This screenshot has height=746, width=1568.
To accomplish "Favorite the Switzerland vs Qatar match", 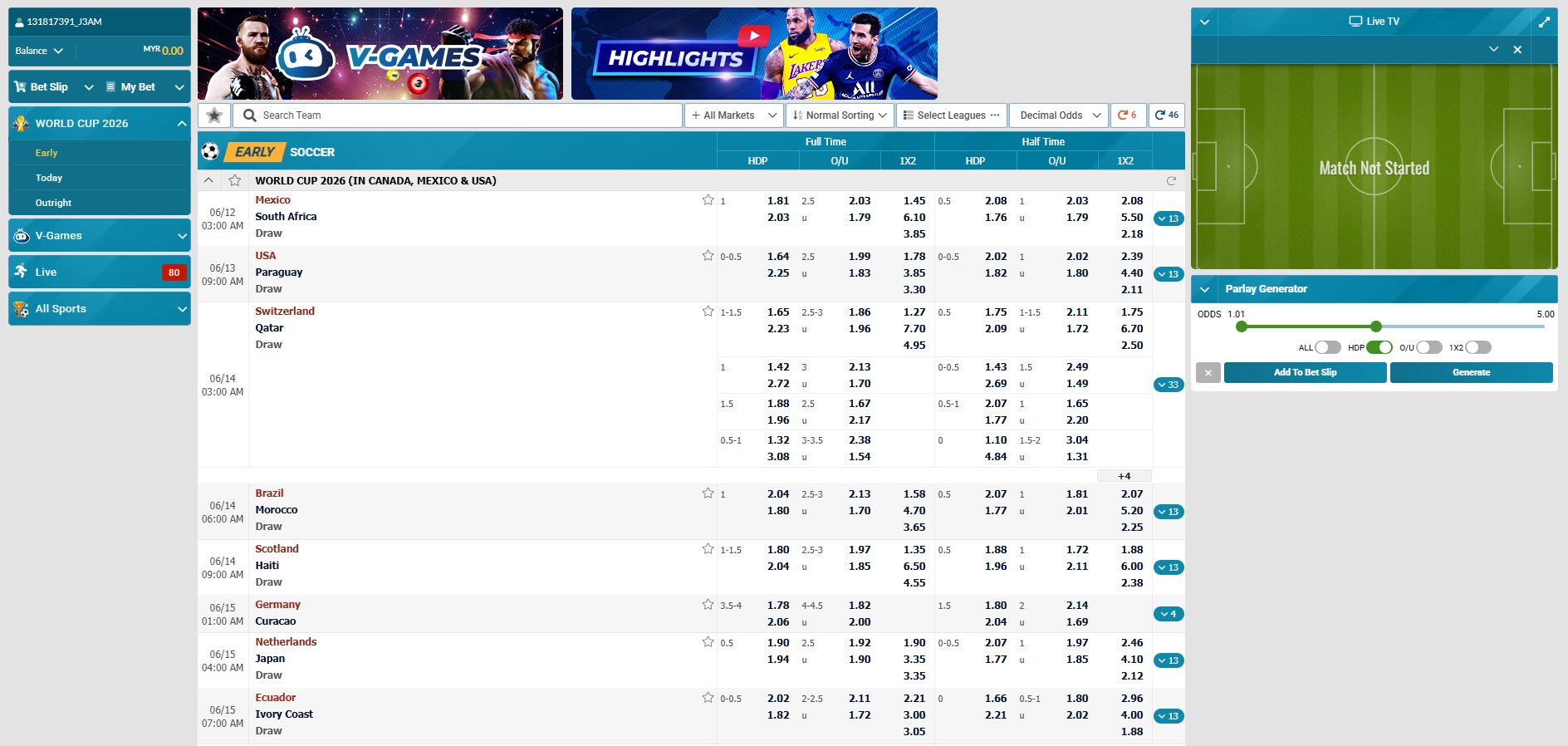I will [x=708, y=311].
